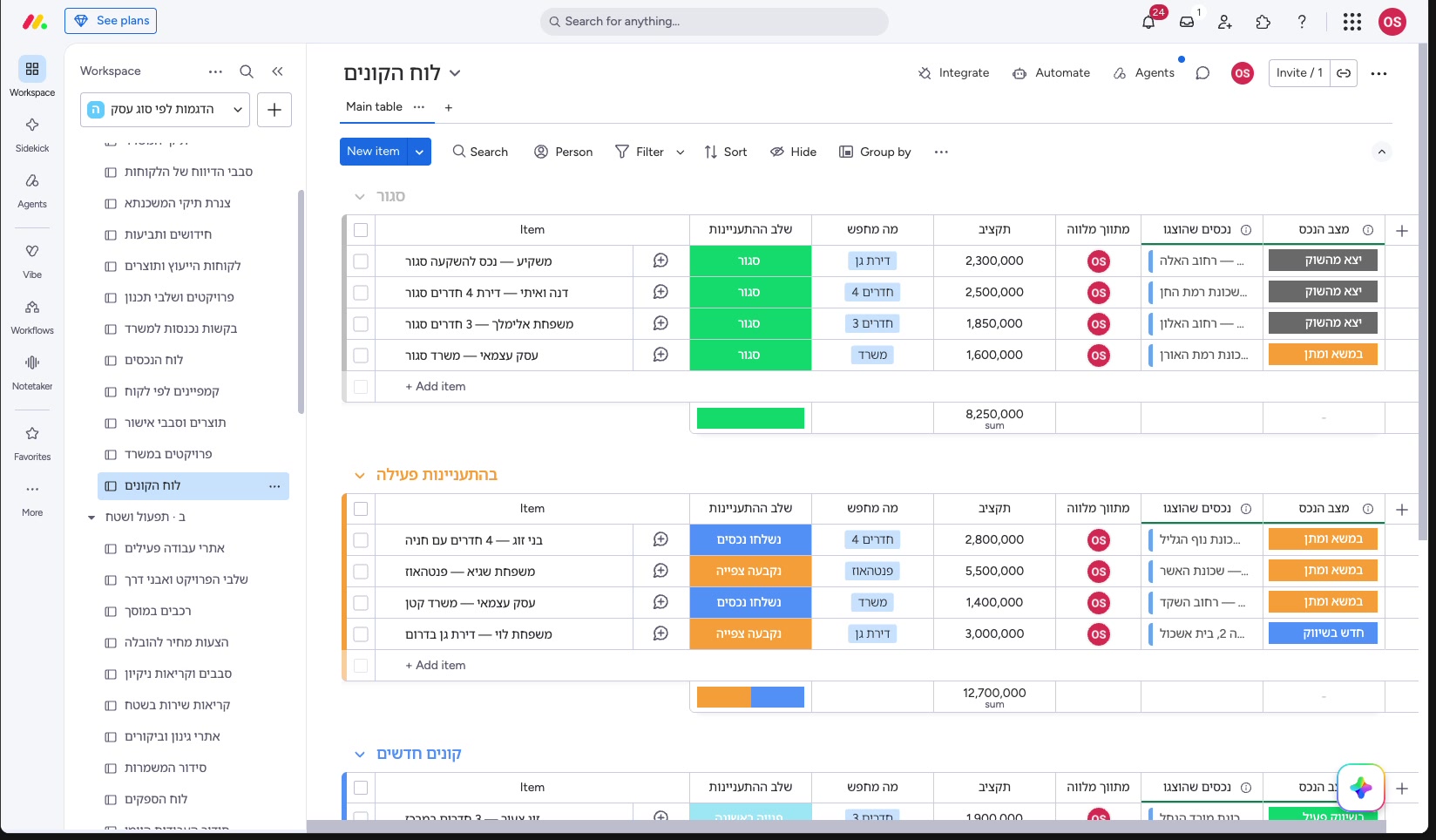The width and height of the screenshot is (1436, 840).
Task: Open the Integrate button
Action: click(953, 73)
